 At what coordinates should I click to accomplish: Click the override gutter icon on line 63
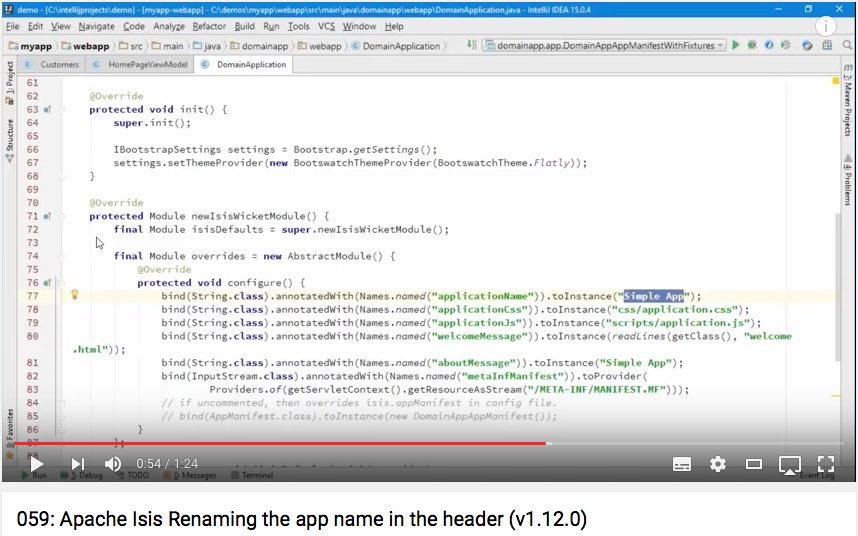pyautogui.click(x=47, y=109)
